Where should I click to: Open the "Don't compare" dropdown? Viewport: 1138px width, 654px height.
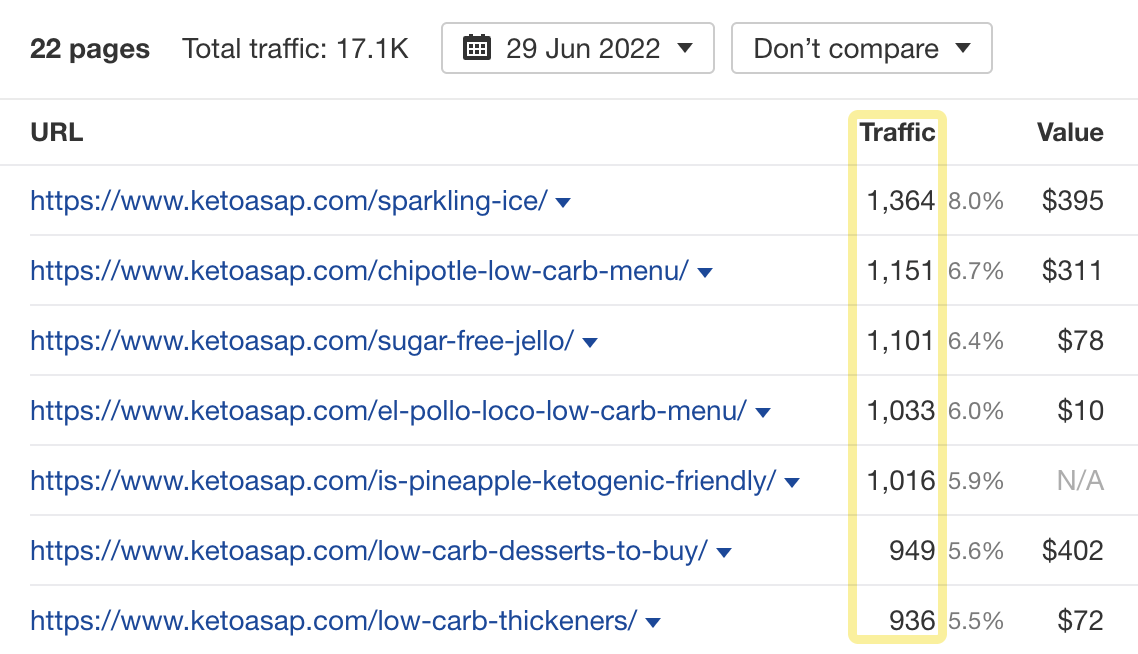860,48
